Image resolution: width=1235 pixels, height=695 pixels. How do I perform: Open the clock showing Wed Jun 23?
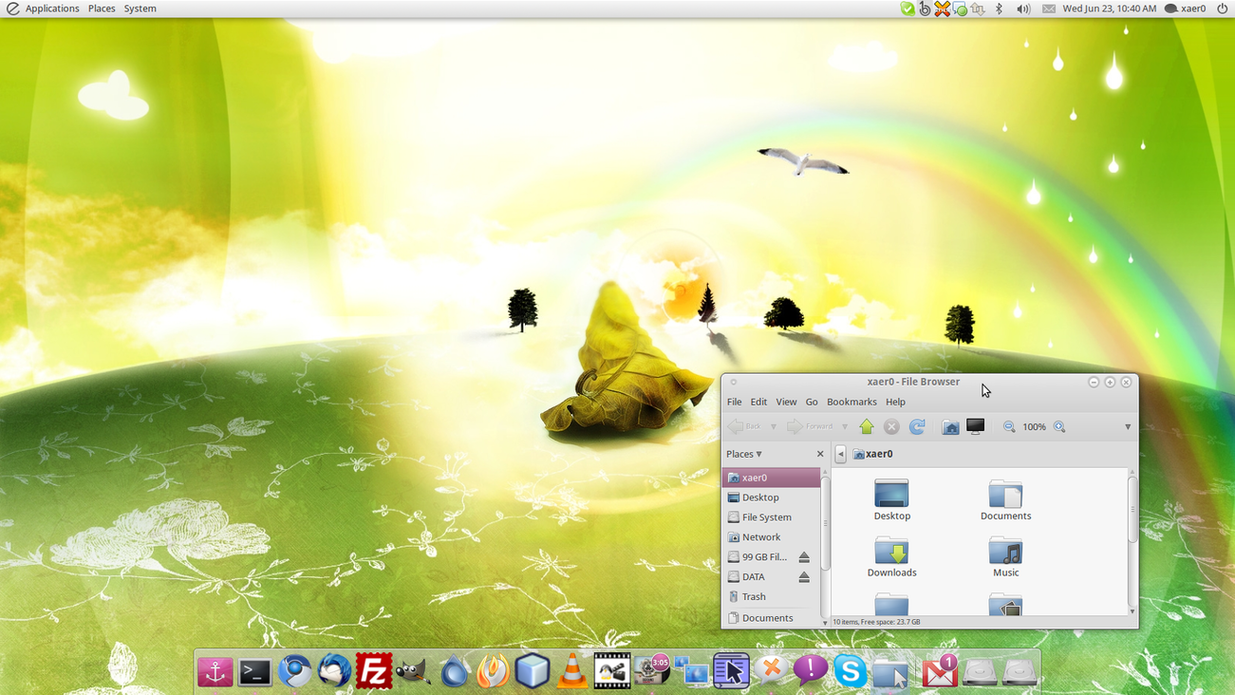(x=1109, y=9)
